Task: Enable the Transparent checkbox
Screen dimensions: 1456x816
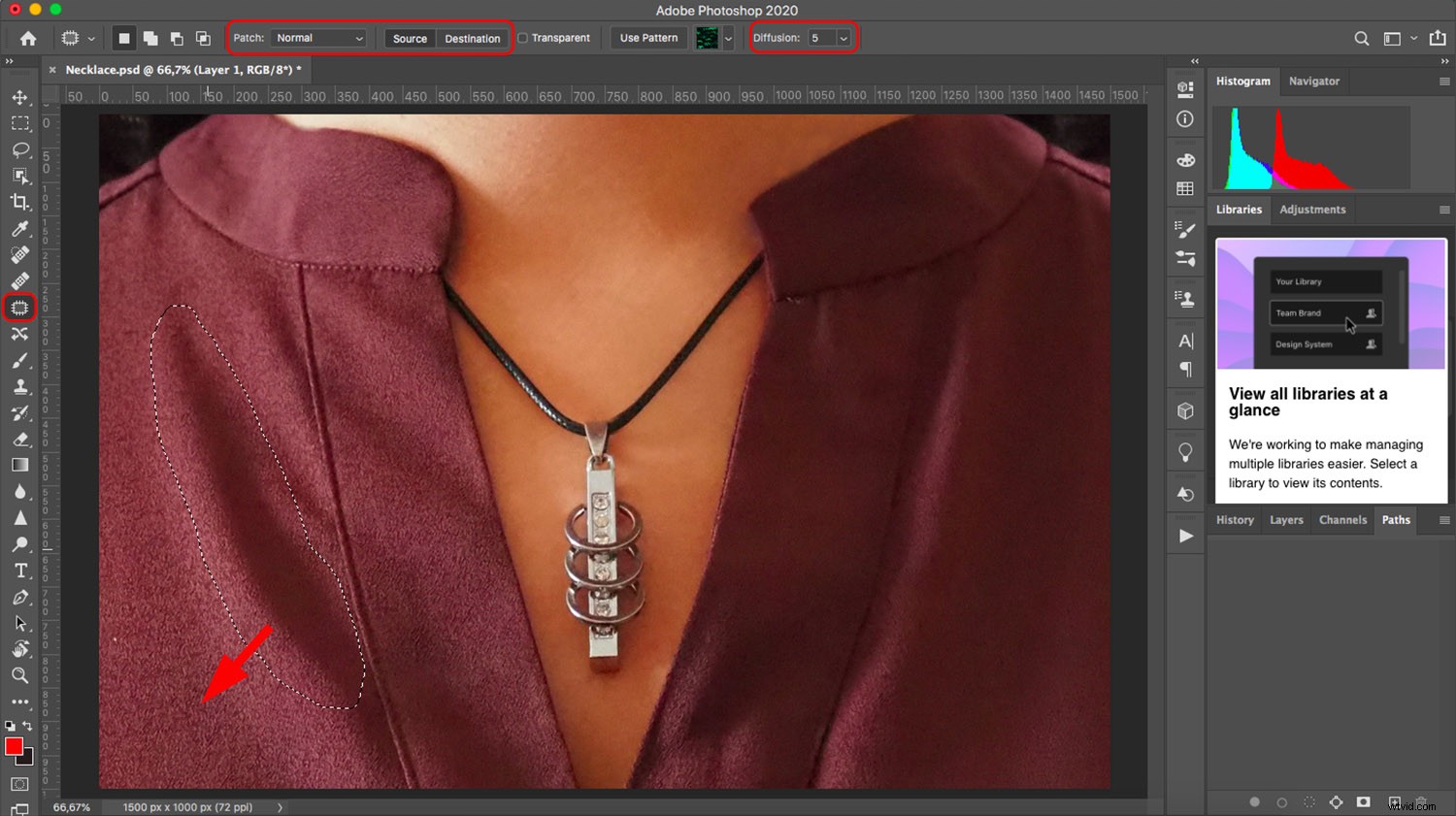Action: tap(522, 38)
